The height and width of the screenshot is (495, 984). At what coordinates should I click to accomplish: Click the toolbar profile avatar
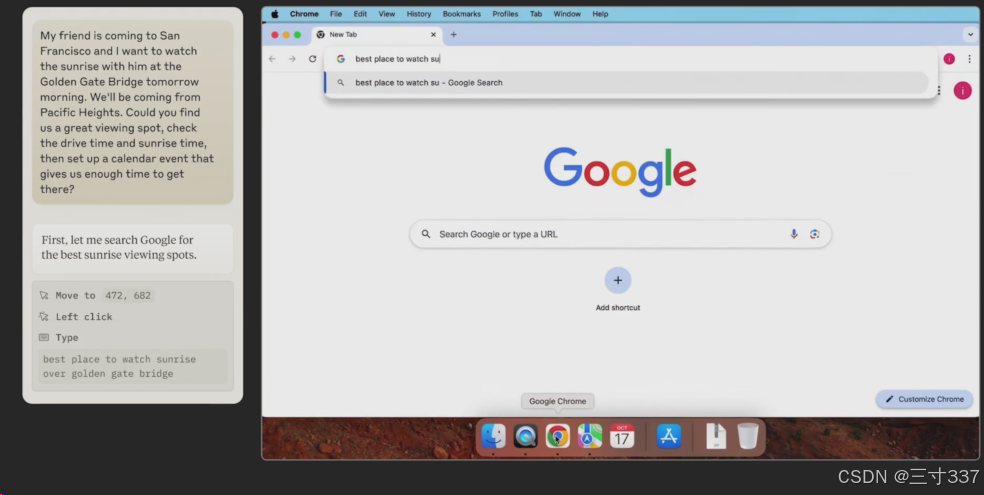point(949,59)
